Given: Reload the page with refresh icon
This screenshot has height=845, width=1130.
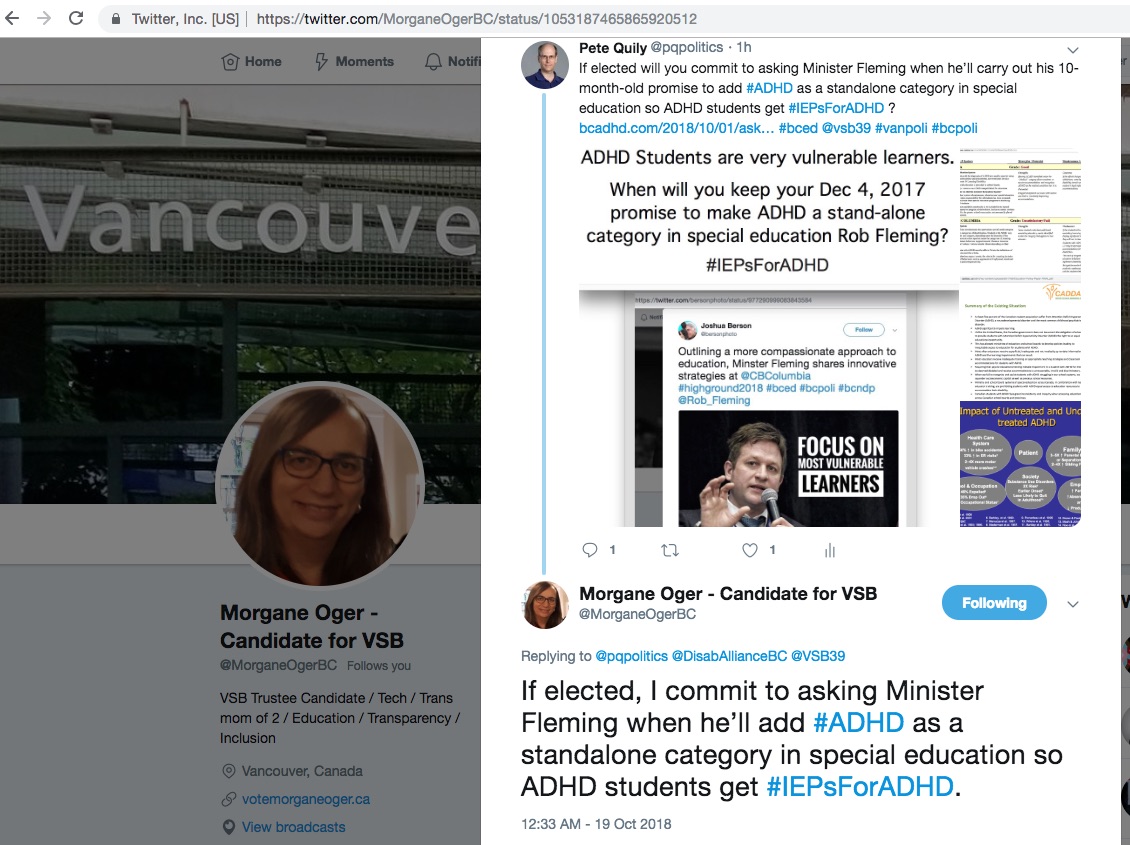Looking at the screenshot, I should click(76, 18).
